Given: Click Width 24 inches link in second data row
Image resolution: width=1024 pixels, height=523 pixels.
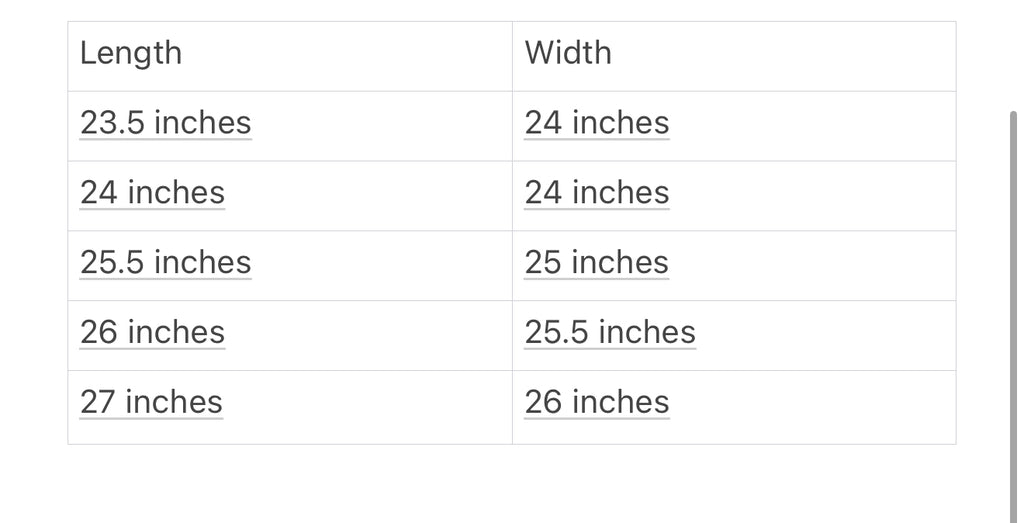Looking at the screenshot, I should pyautogui.click(x=596, y=193).
